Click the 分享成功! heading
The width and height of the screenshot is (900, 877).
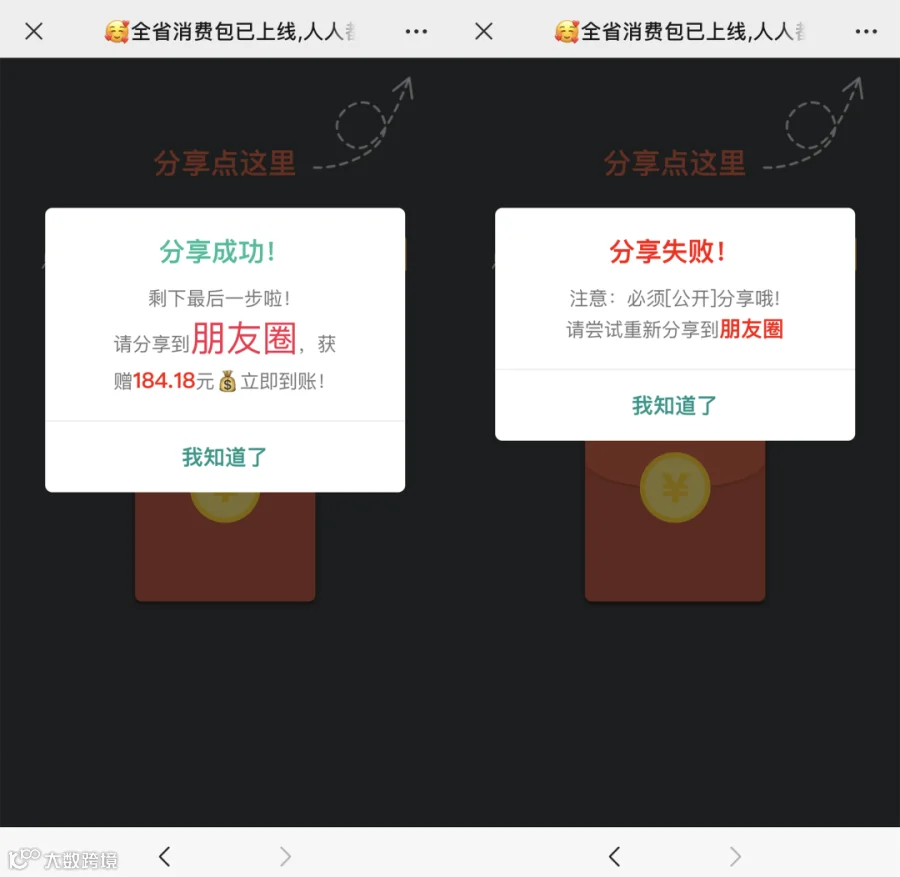click(217, 251)
